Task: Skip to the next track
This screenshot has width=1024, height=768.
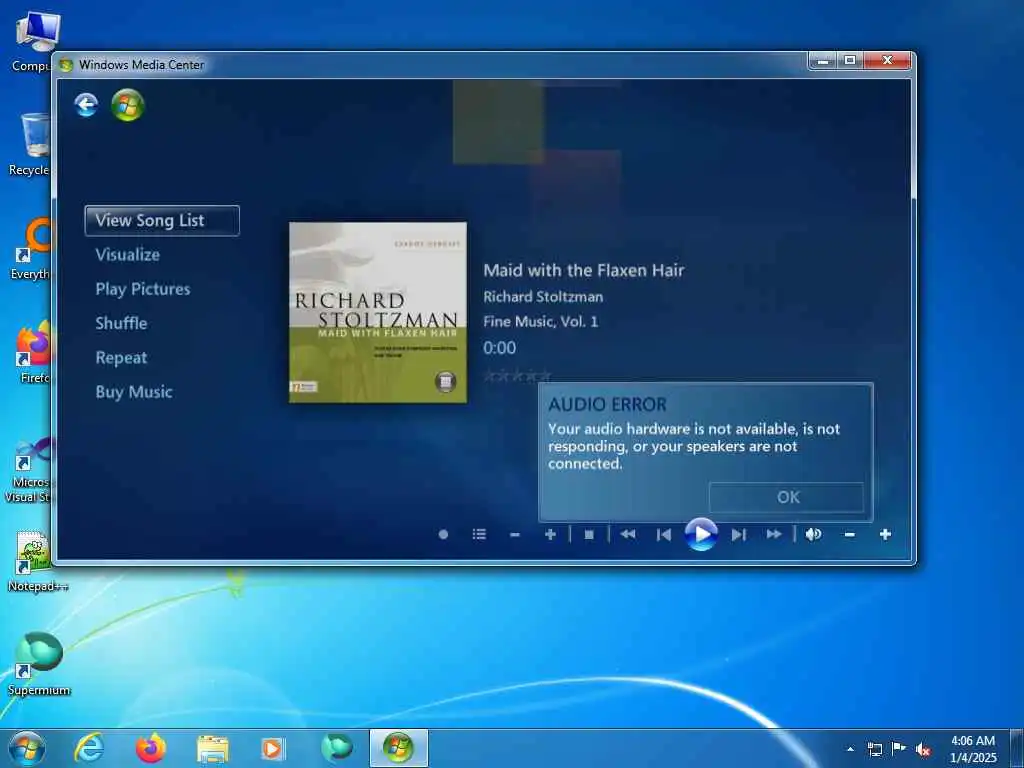Action: click(739, 535)
